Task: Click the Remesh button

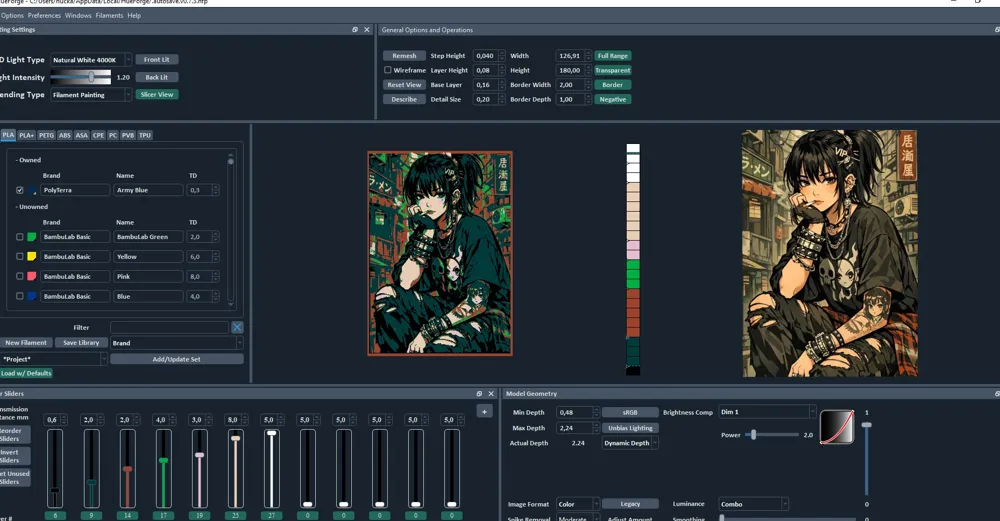Action: click(x=404, y=55)
